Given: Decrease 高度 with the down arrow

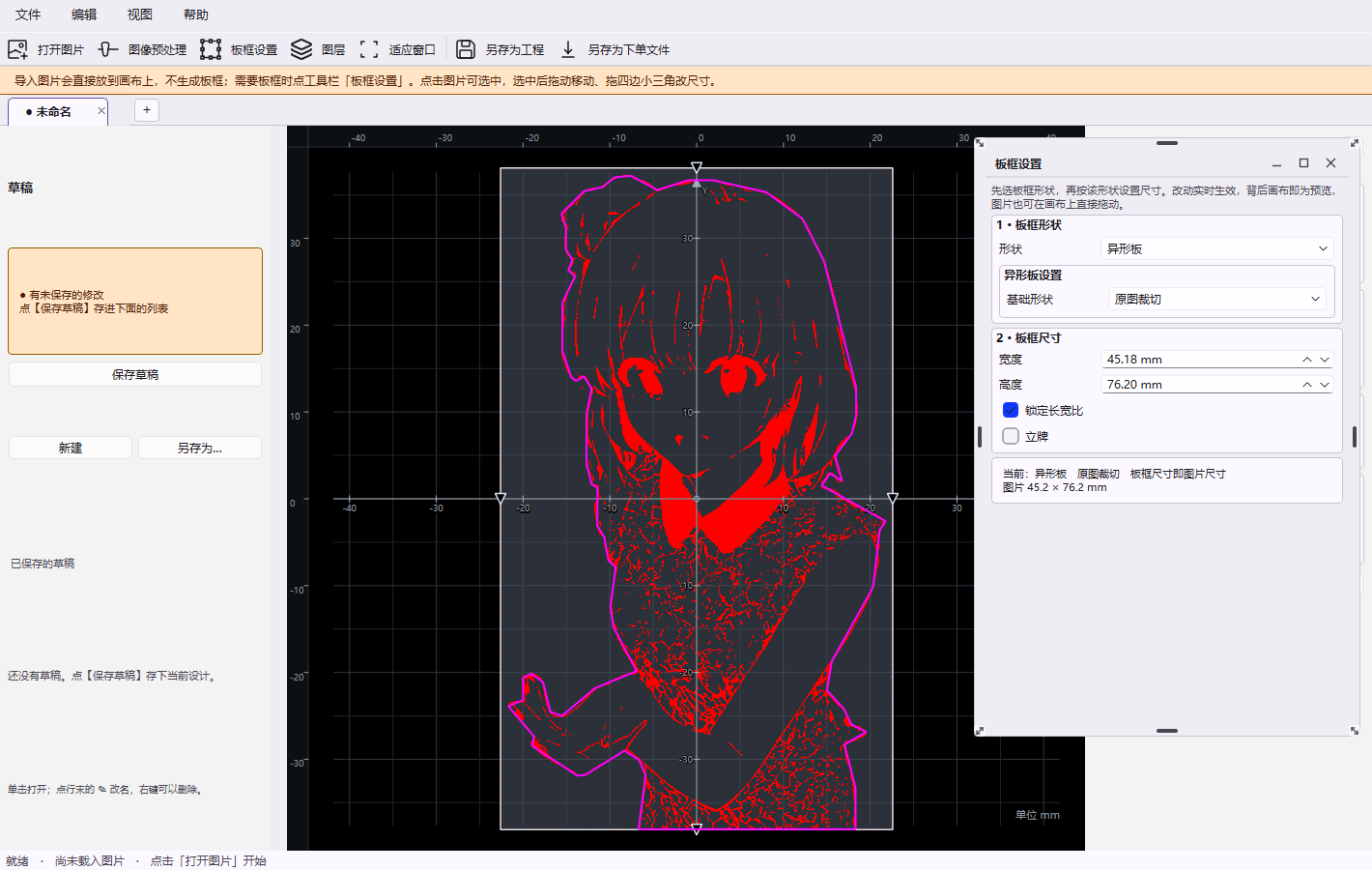Looking at the screenshot, I should pyautogui.click(x=1325, y=385).
